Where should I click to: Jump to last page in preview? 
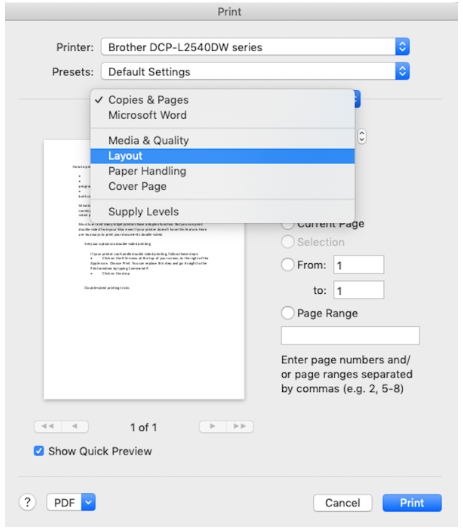point(240,426)
